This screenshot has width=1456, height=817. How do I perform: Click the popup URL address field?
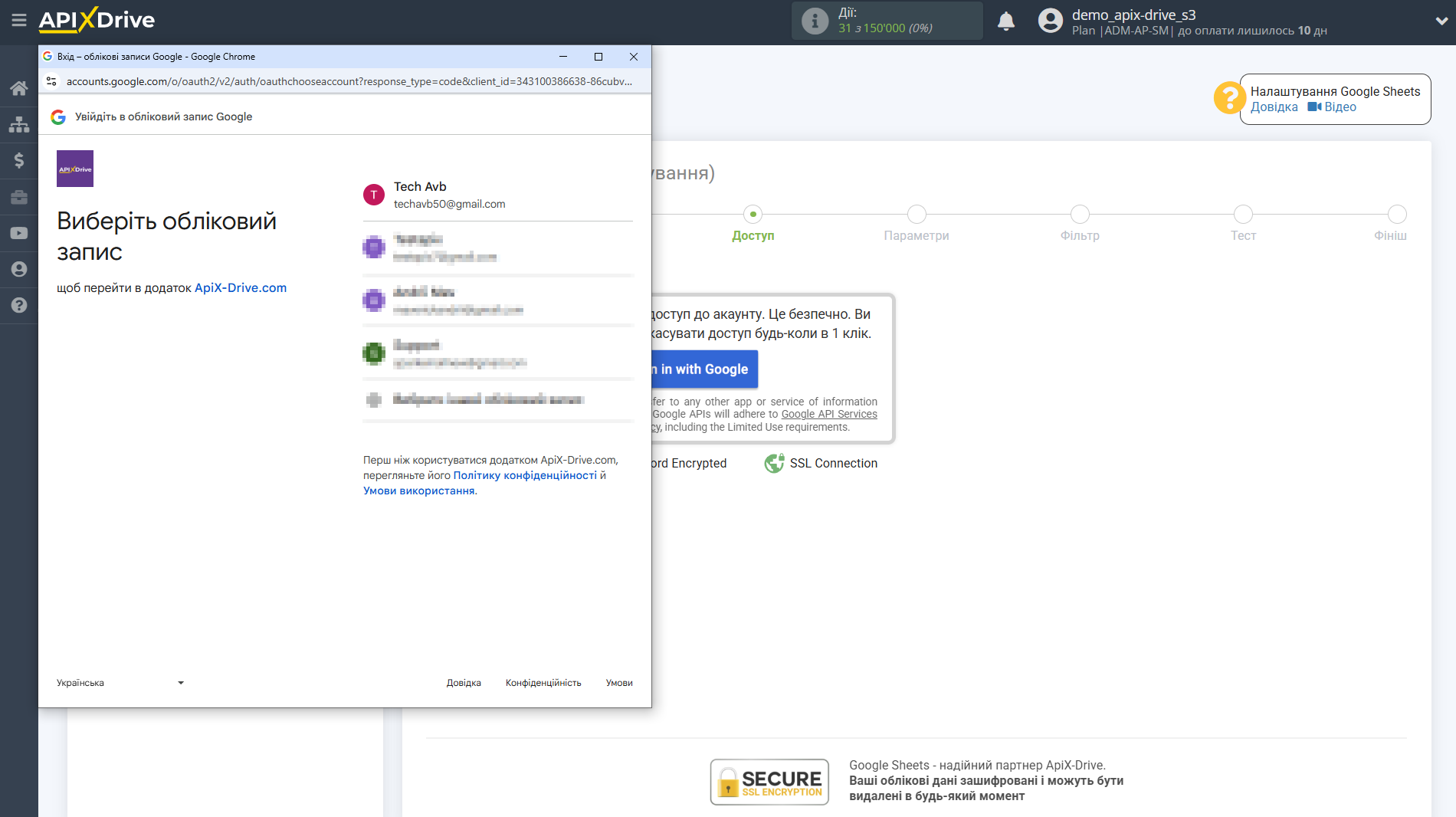pyautogui.click(x=349, y=81)
